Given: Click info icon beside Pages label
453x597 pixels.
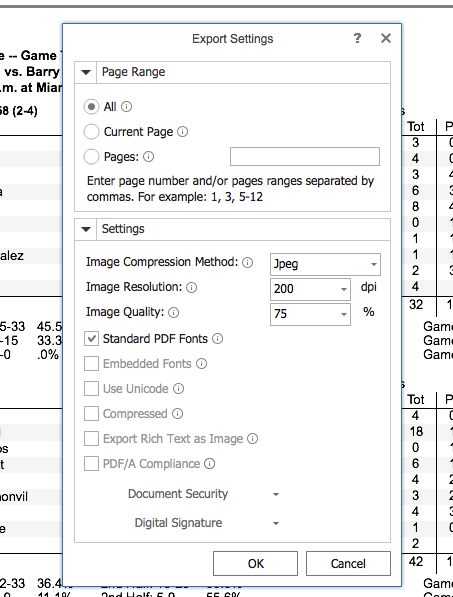Looking at the screenshot, I should (148, 157).
